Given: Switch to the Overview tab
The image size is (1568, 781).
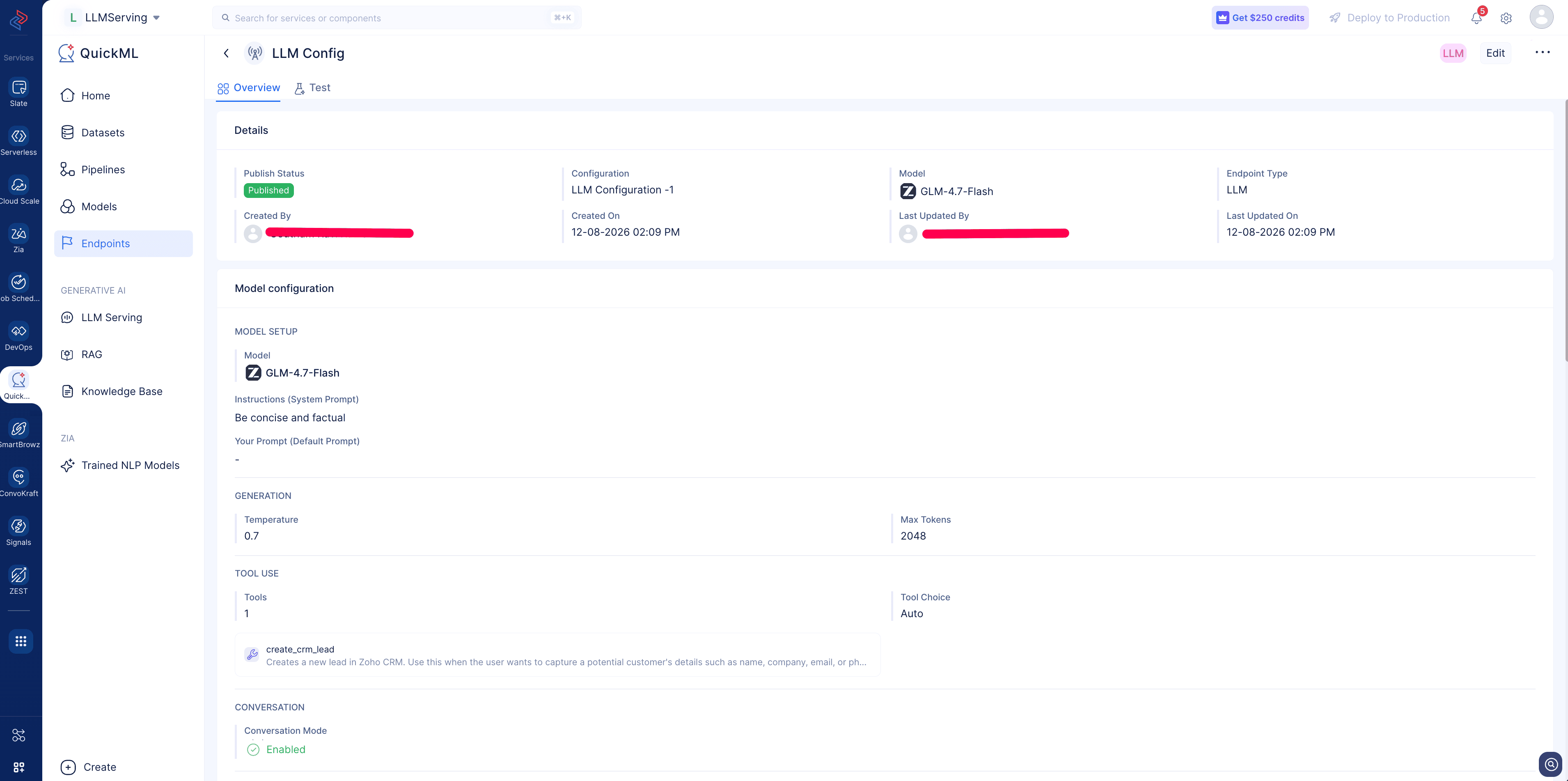Looking at the screenshot, I should (249, 87).
